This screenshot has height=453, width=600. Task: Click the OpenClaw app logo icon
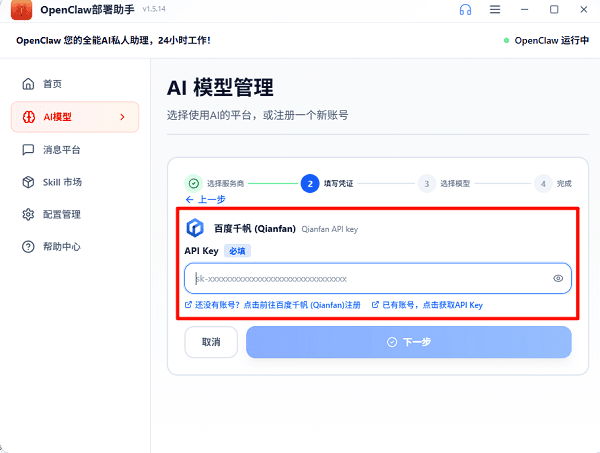coord(21,10)
